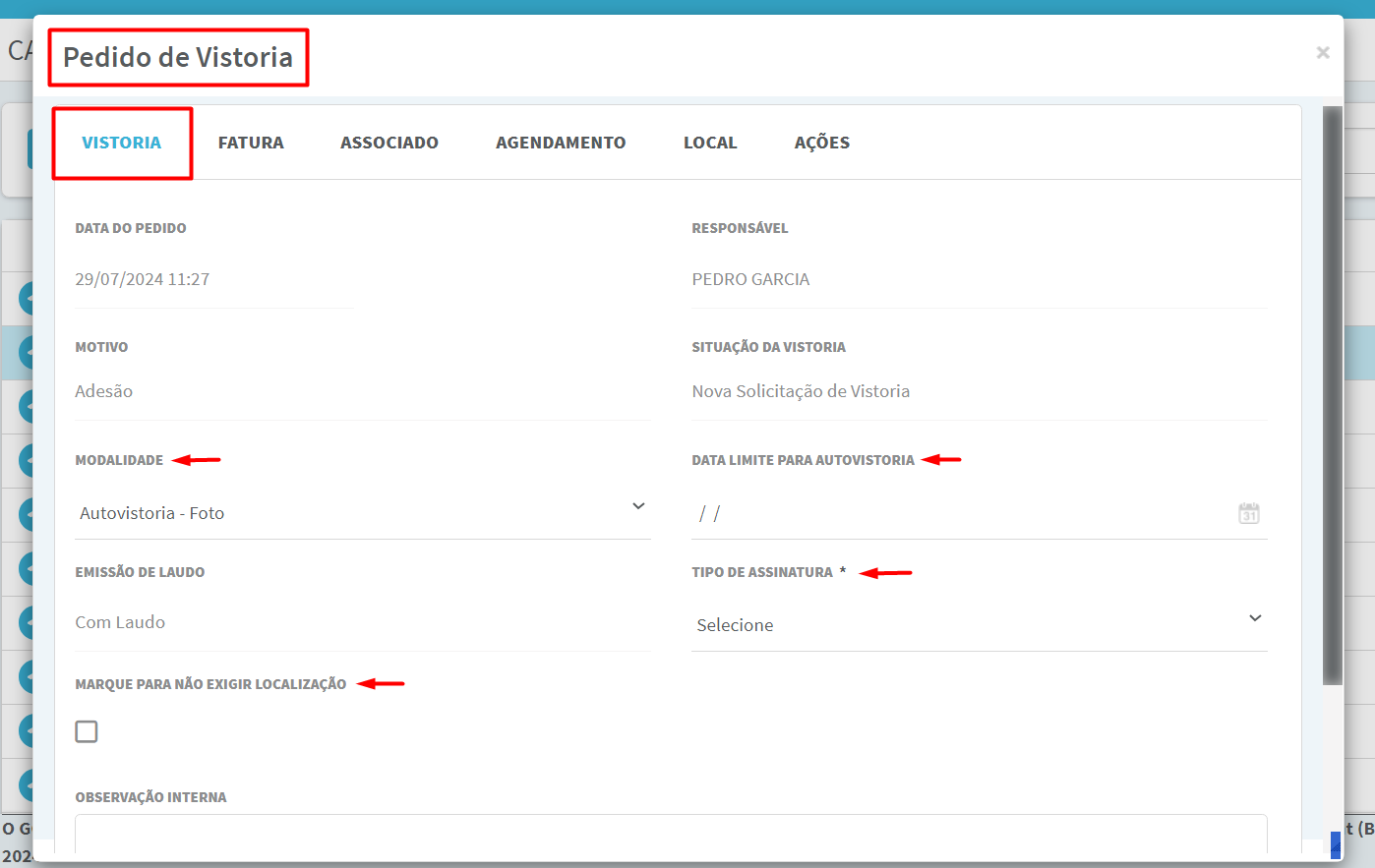Switch to the ASSOCIADO tab

[x=389, y=143]
